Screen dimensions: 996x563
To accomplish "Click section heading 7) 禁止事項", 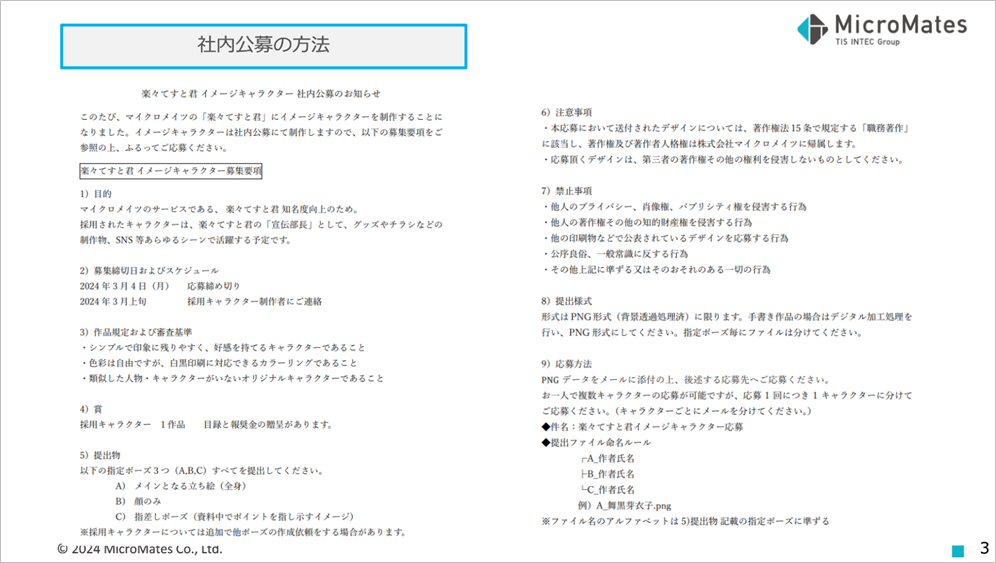I will tap(565, 191).
